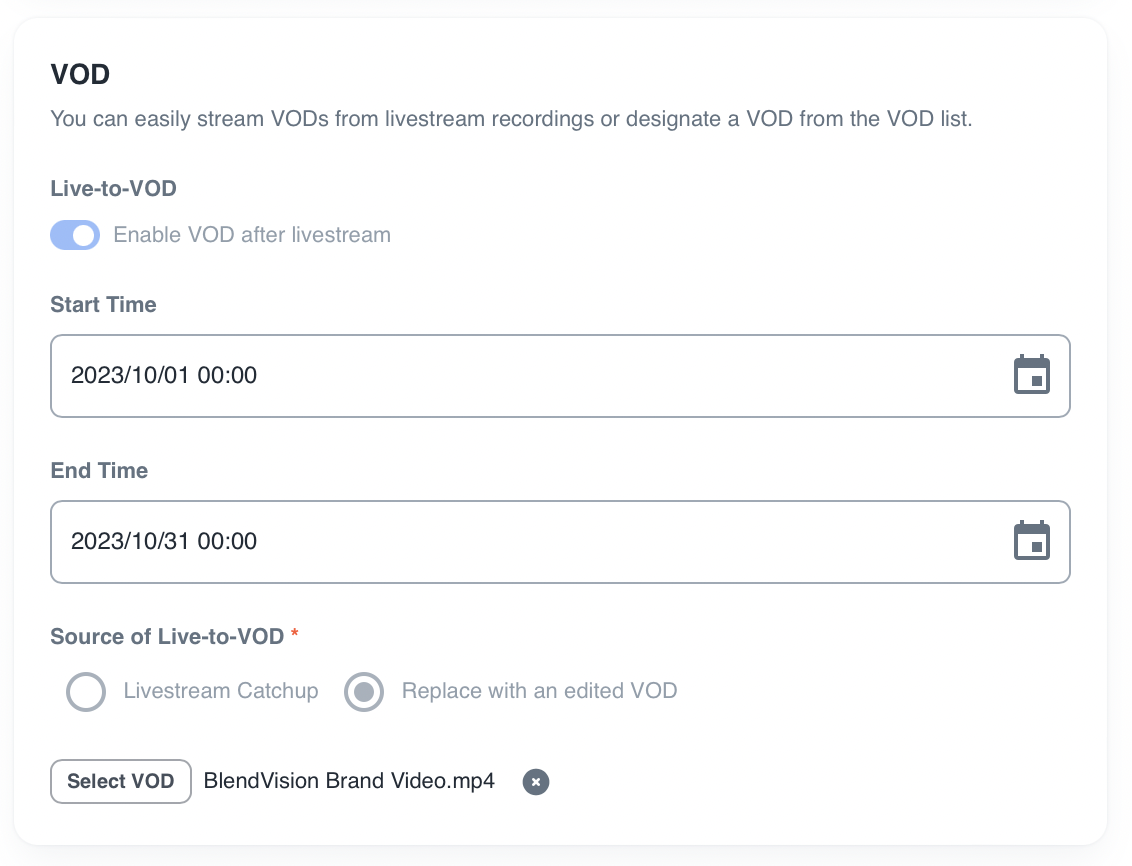
Task: Click the red required asterisk marker
Action: 295,635
